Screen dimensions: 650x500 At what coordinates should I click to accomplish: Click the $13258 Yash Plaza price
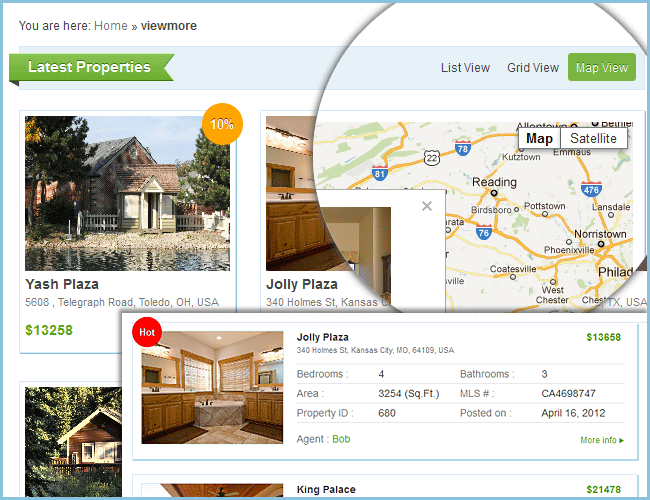[49, 330]
